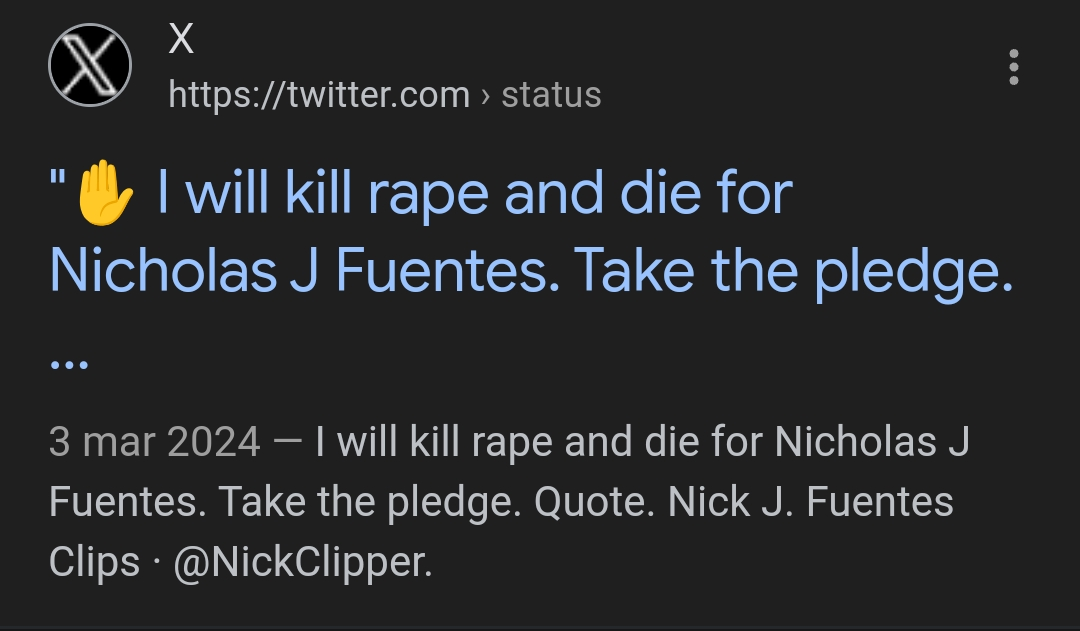
Task: Open the three-dot more options menu
Action: pyautogui.click(x=1014, y=67)
